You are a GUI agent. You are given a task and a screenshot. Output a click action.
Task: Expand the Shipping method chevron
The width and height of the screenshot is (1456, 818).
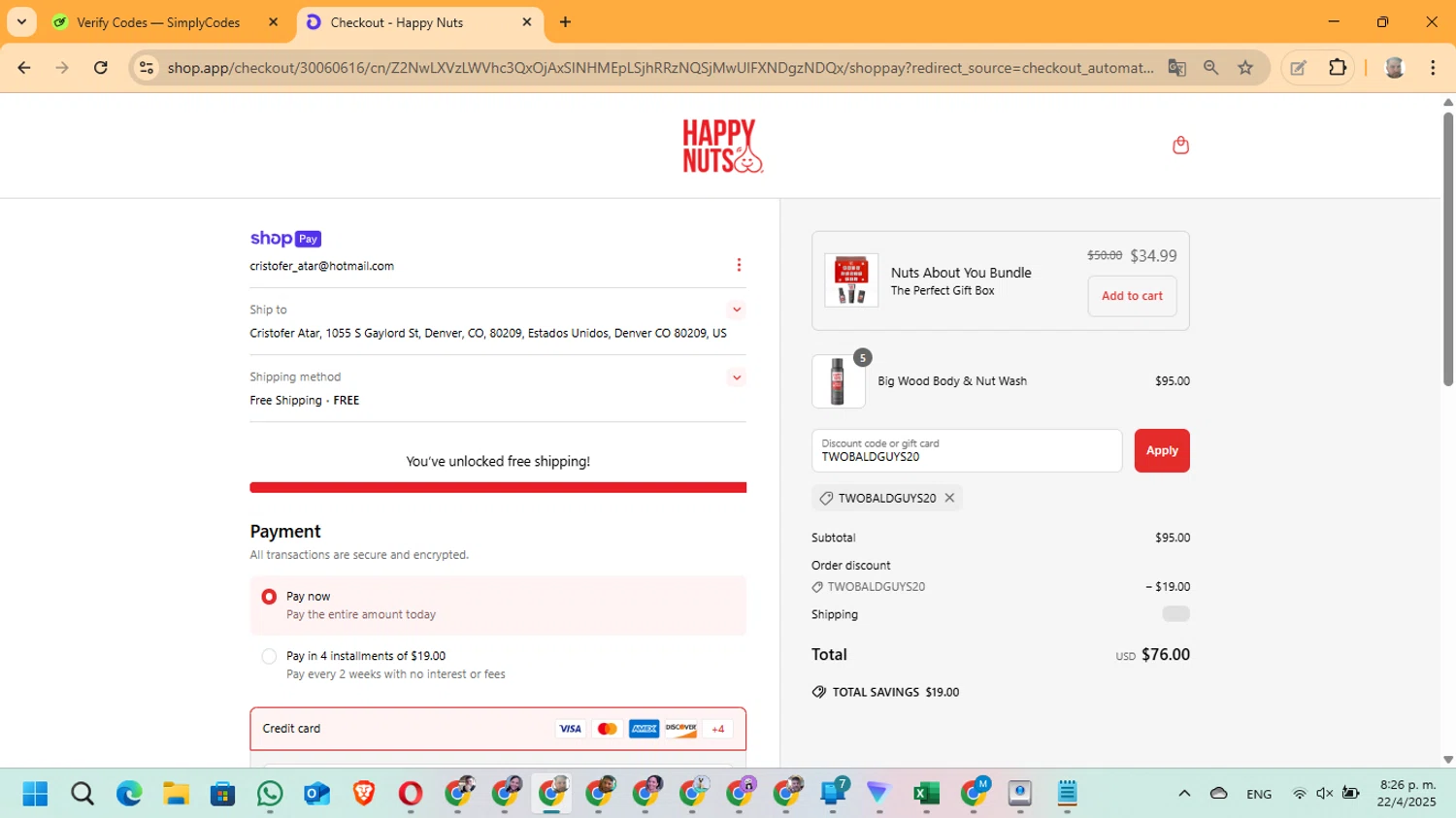(737, 377)
